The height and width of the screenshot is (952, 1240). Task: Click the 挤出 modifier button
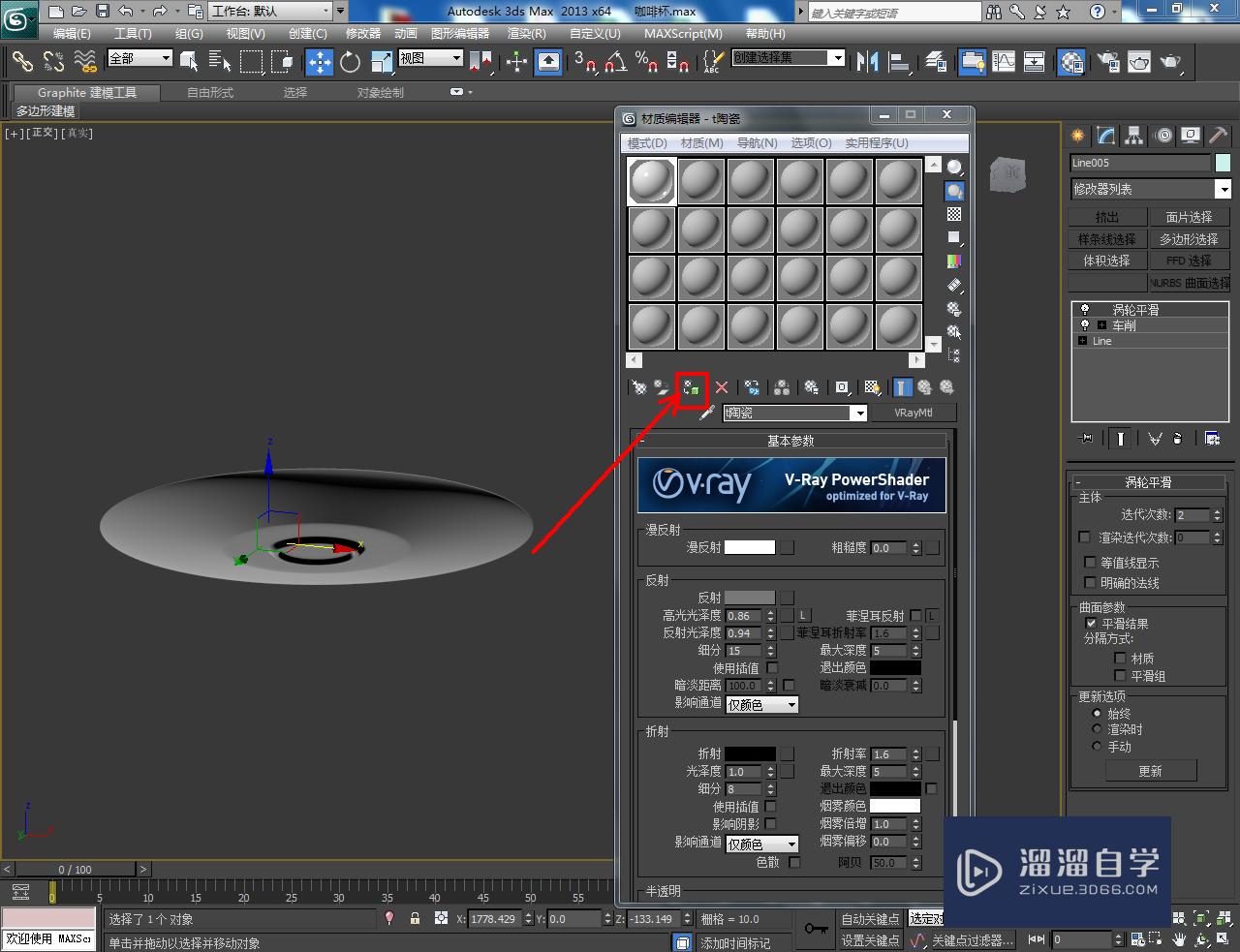click(x=1106, y=217)
